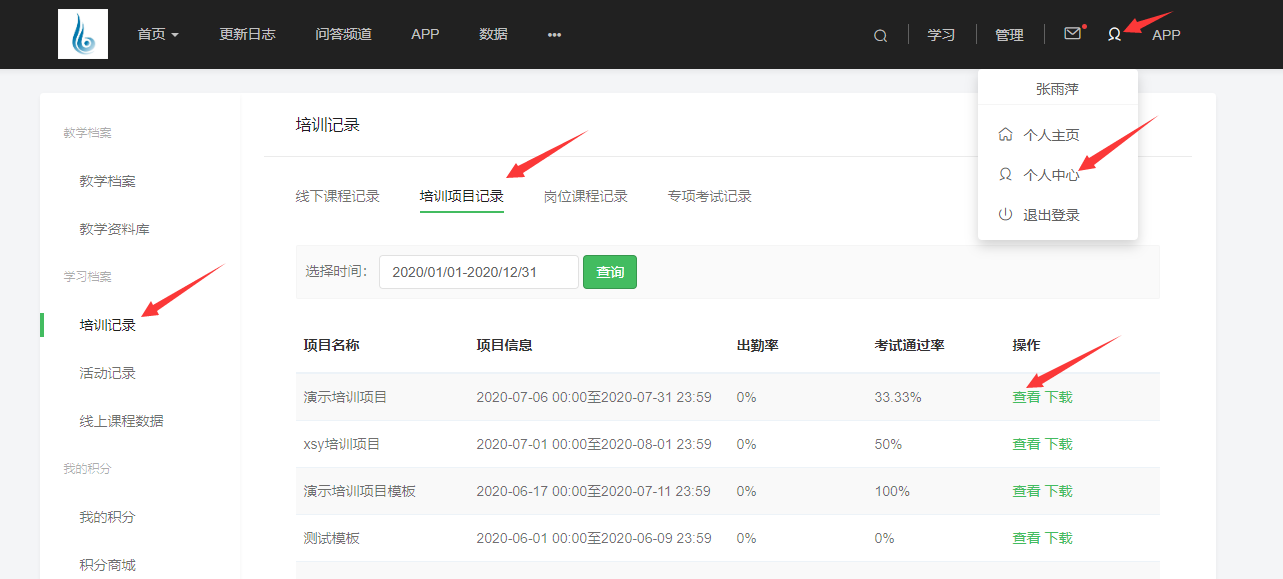Open the search magnifier icon
This screenshot has width=1283, height=579.
[x=880, y=35]
